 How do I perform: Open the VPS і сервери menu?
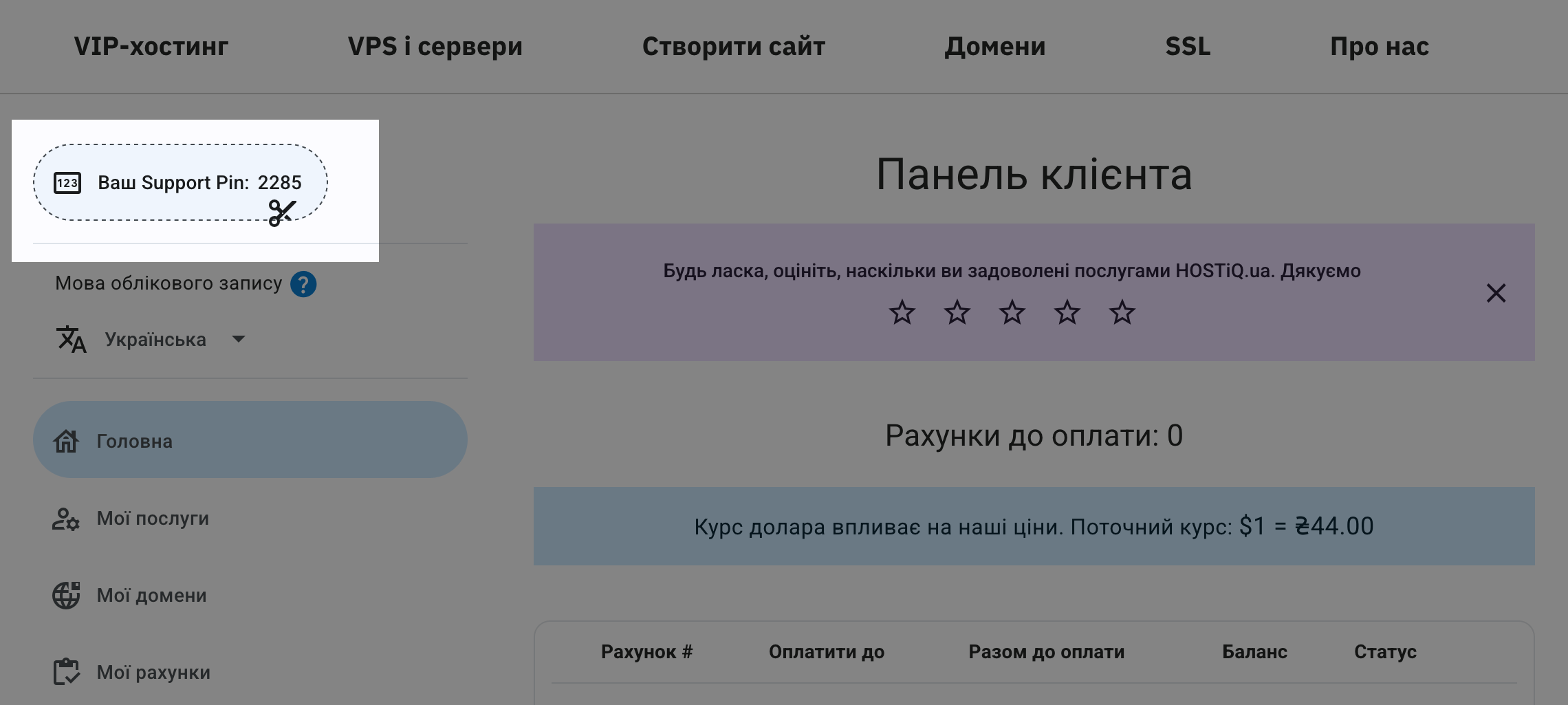pyautogui.click(x=435, y=47)
